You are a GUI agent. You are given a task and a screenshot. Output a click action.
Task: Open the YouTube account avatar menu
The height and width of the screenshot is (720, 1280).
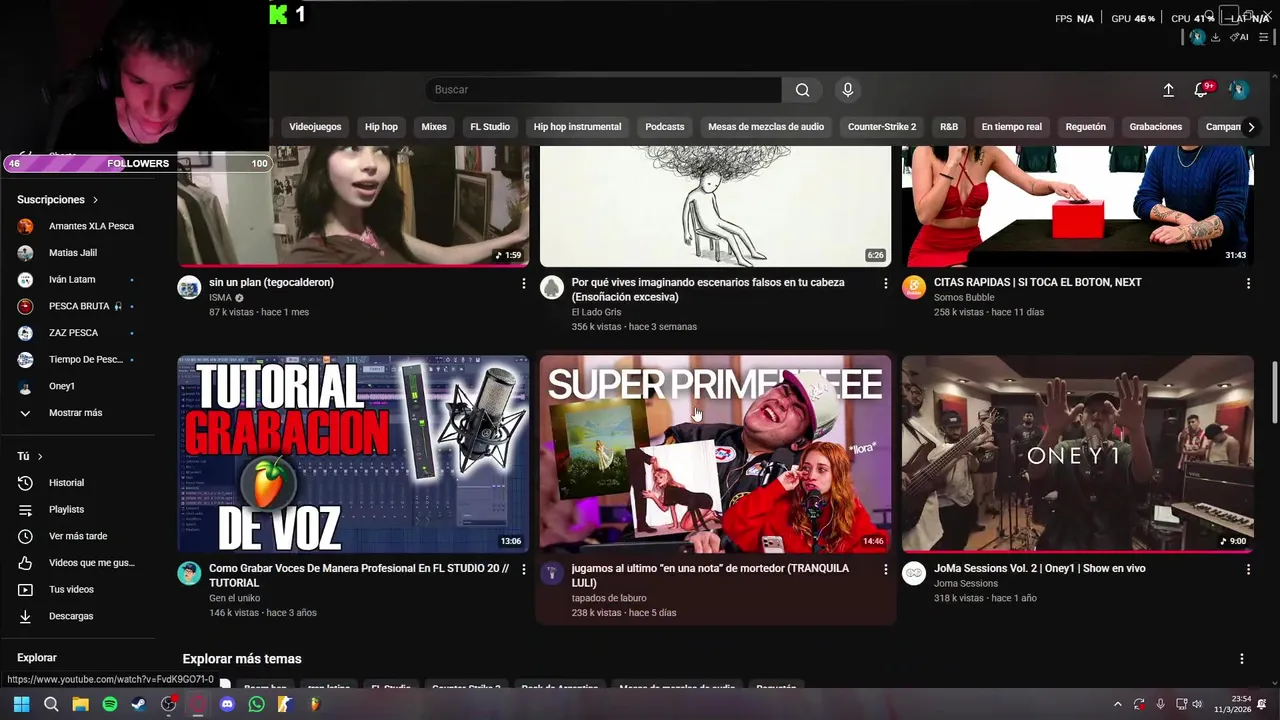coord(1239,90)
